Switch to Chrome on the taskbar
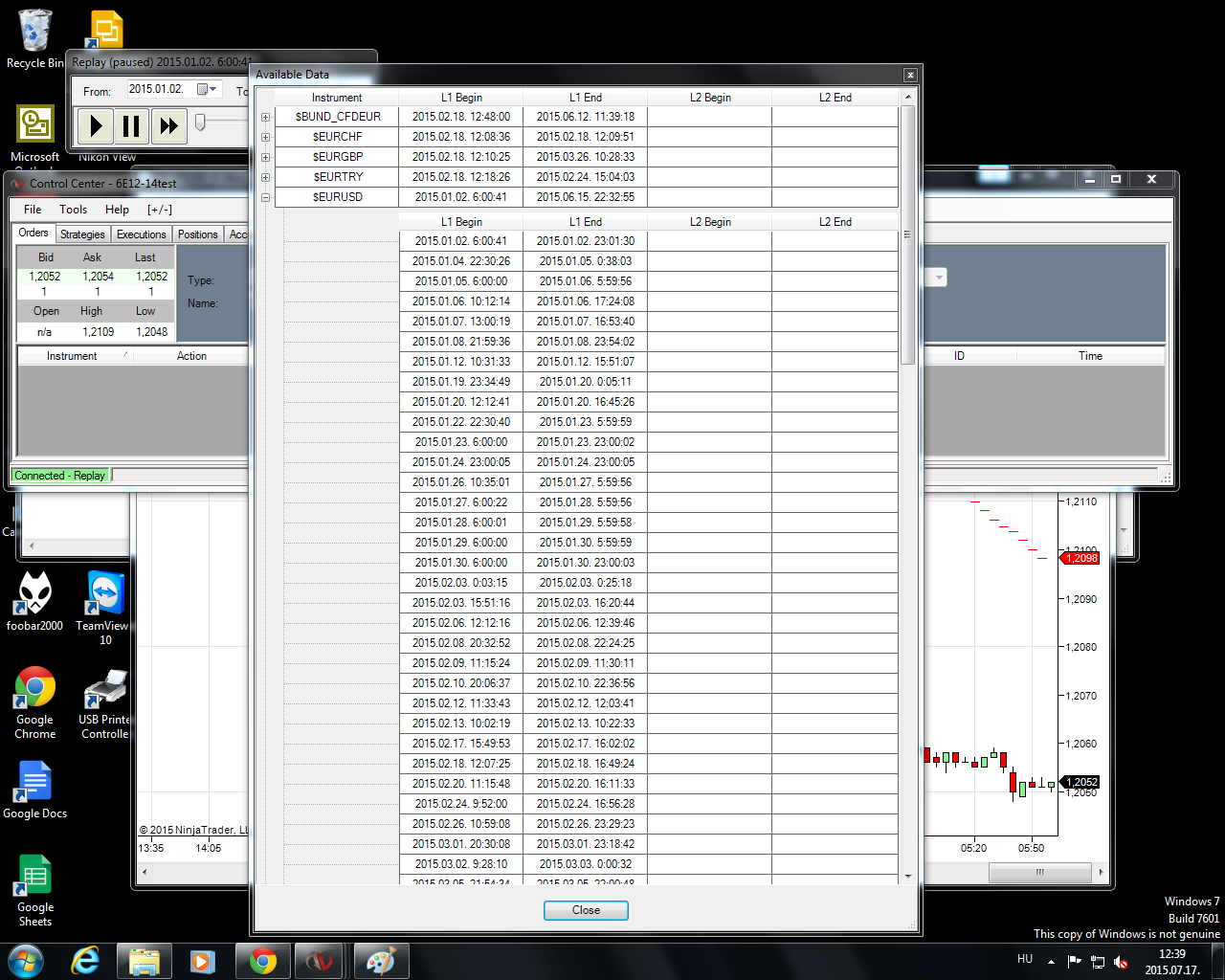 [x=263, y=961]
